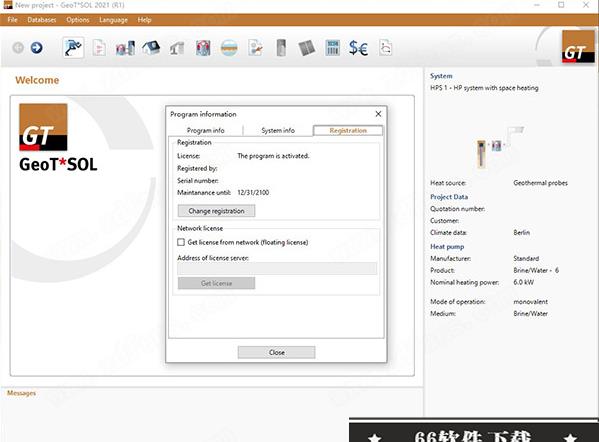Open the hot water tap icon

click(177, 49)
